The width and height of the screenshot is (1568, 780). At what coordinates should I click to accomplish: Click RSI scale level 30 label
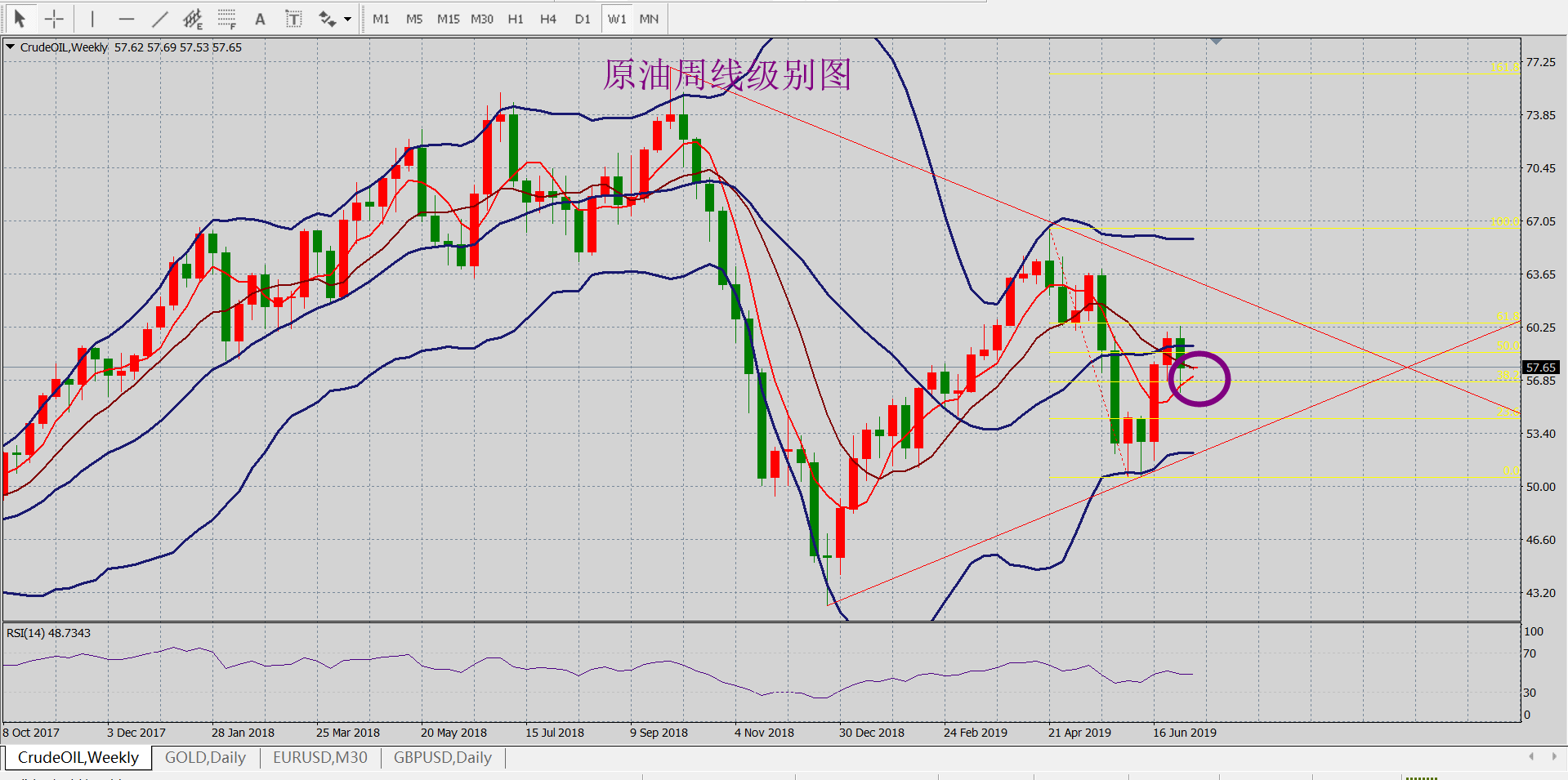click(1530, 693)
